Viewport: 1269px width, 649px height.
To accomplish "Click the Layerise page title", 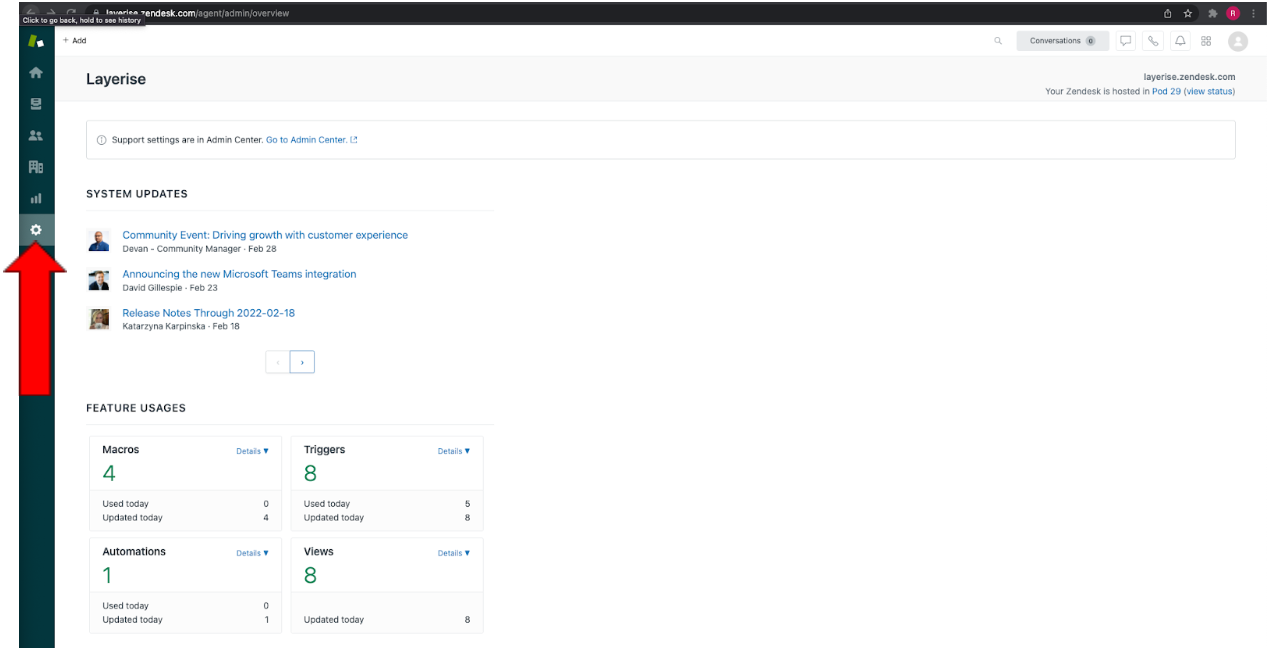I will (x=116, y=79).
